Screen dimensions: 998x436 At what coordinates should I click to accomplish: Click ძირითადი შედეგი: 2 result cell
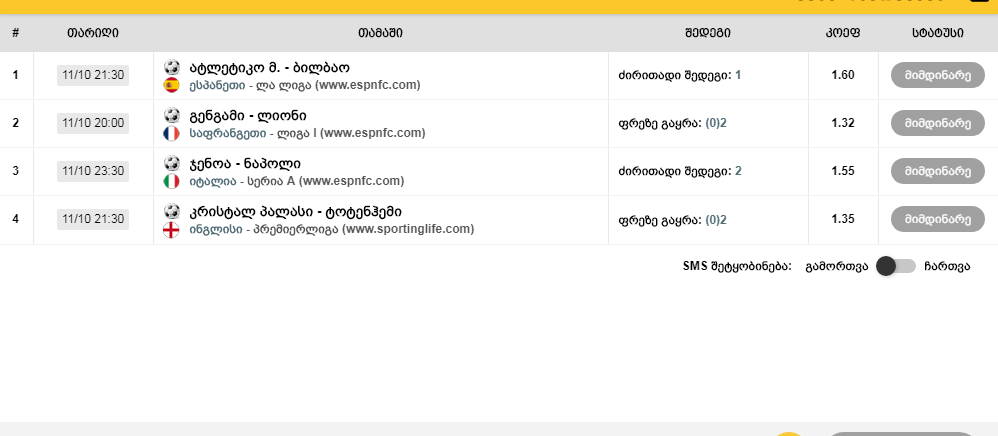pos(680,171)
